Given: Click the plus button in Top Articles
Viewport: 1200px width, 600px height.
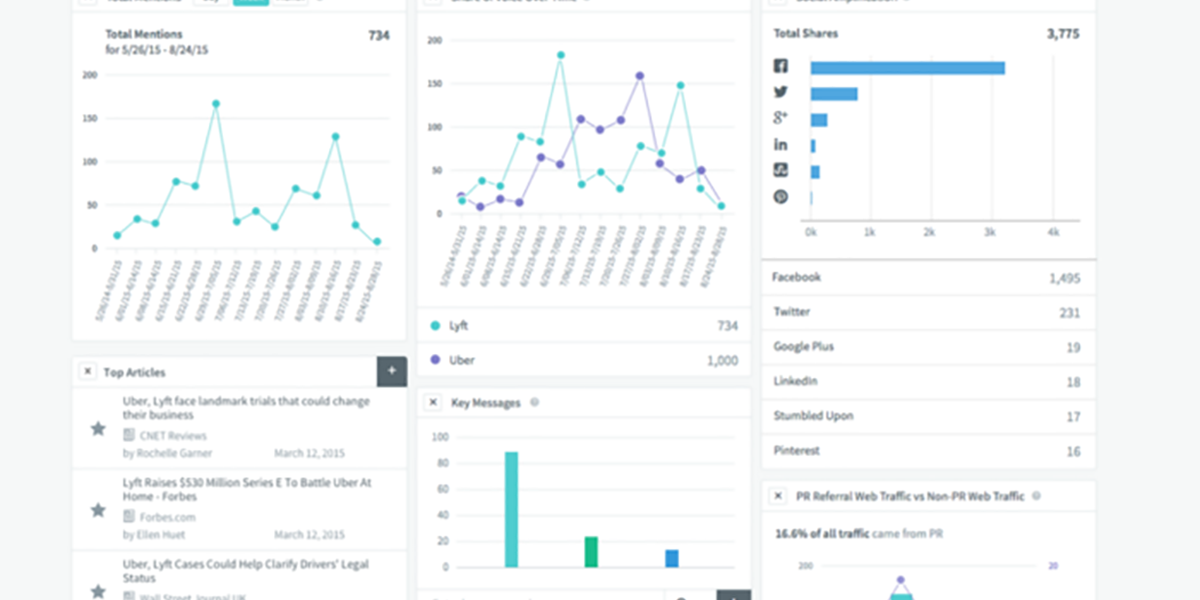Looking at the screenshot, I should click(x=391, y=371).
